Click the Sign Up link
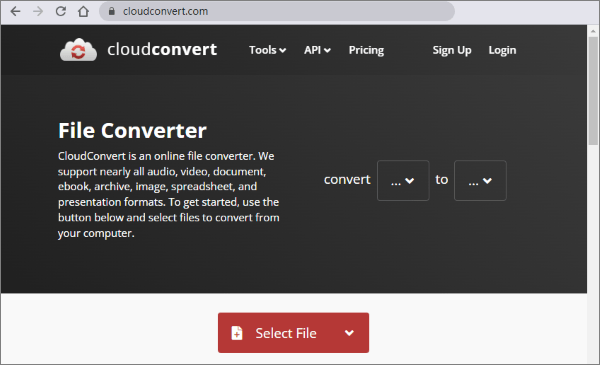 [x=452, y=50]
